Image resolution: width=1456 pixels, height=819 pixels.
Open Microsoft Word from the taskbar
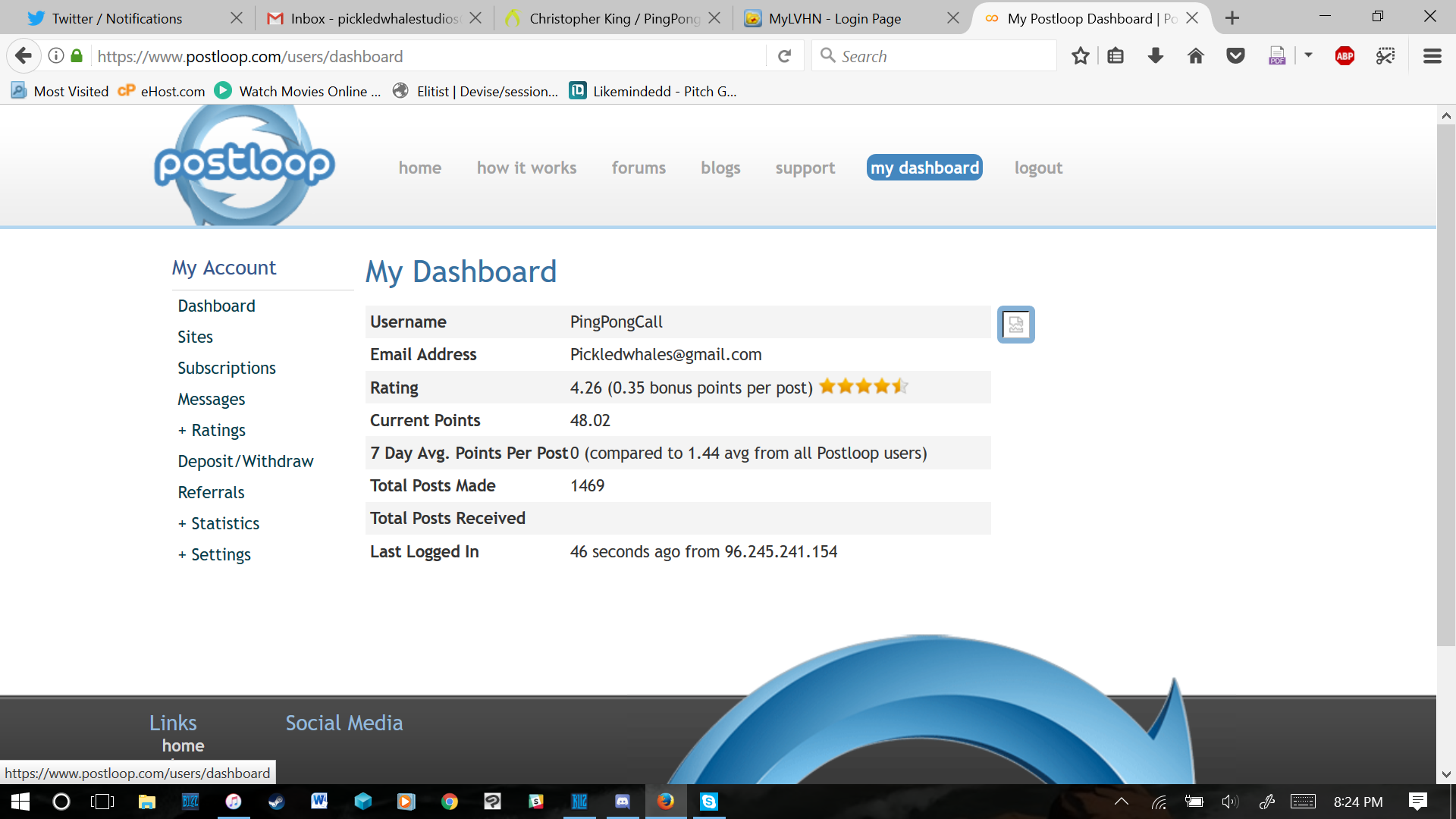tap(319, 802)
